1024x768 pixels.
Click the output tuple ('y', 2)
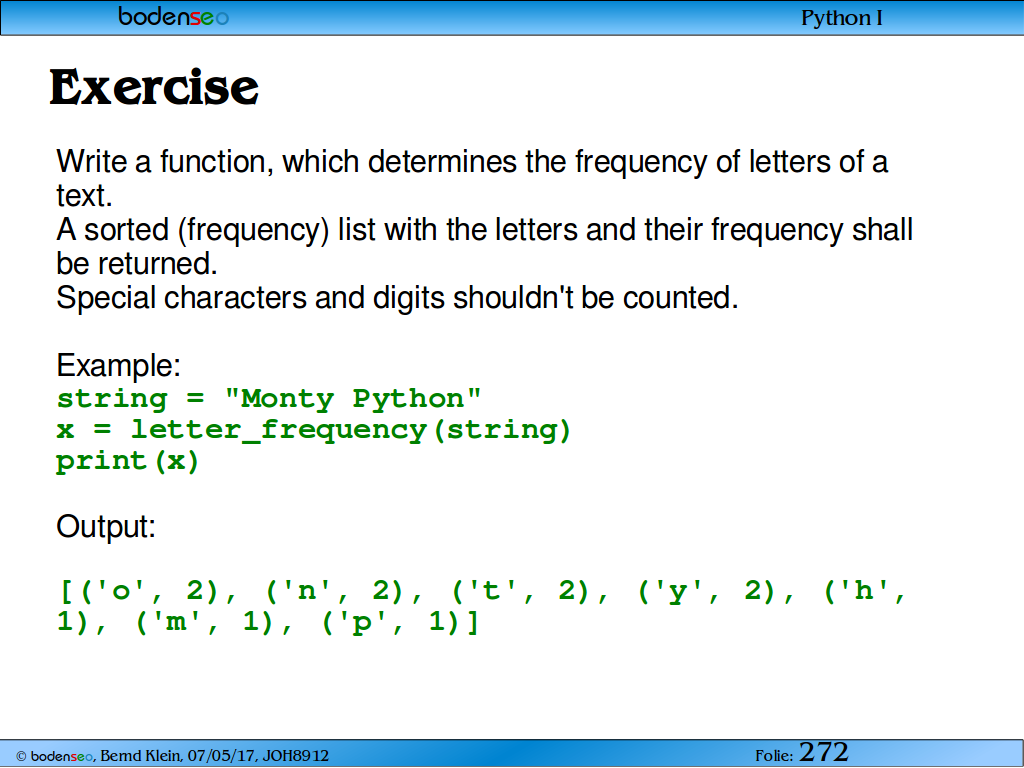(x=709, y=591)
